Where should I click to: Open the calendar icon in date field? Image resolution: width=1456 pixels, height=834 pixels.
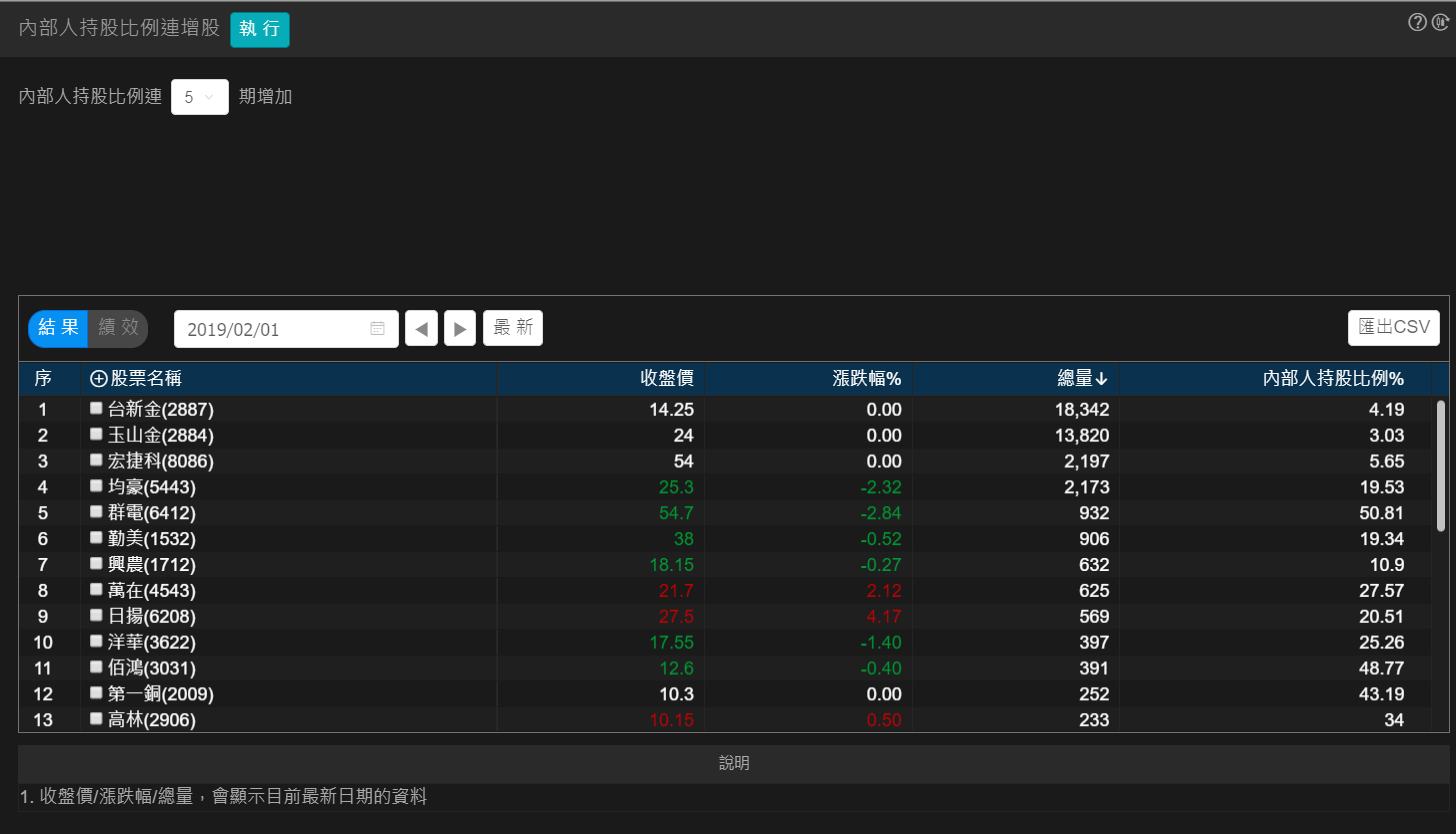(x=377, y=329)
